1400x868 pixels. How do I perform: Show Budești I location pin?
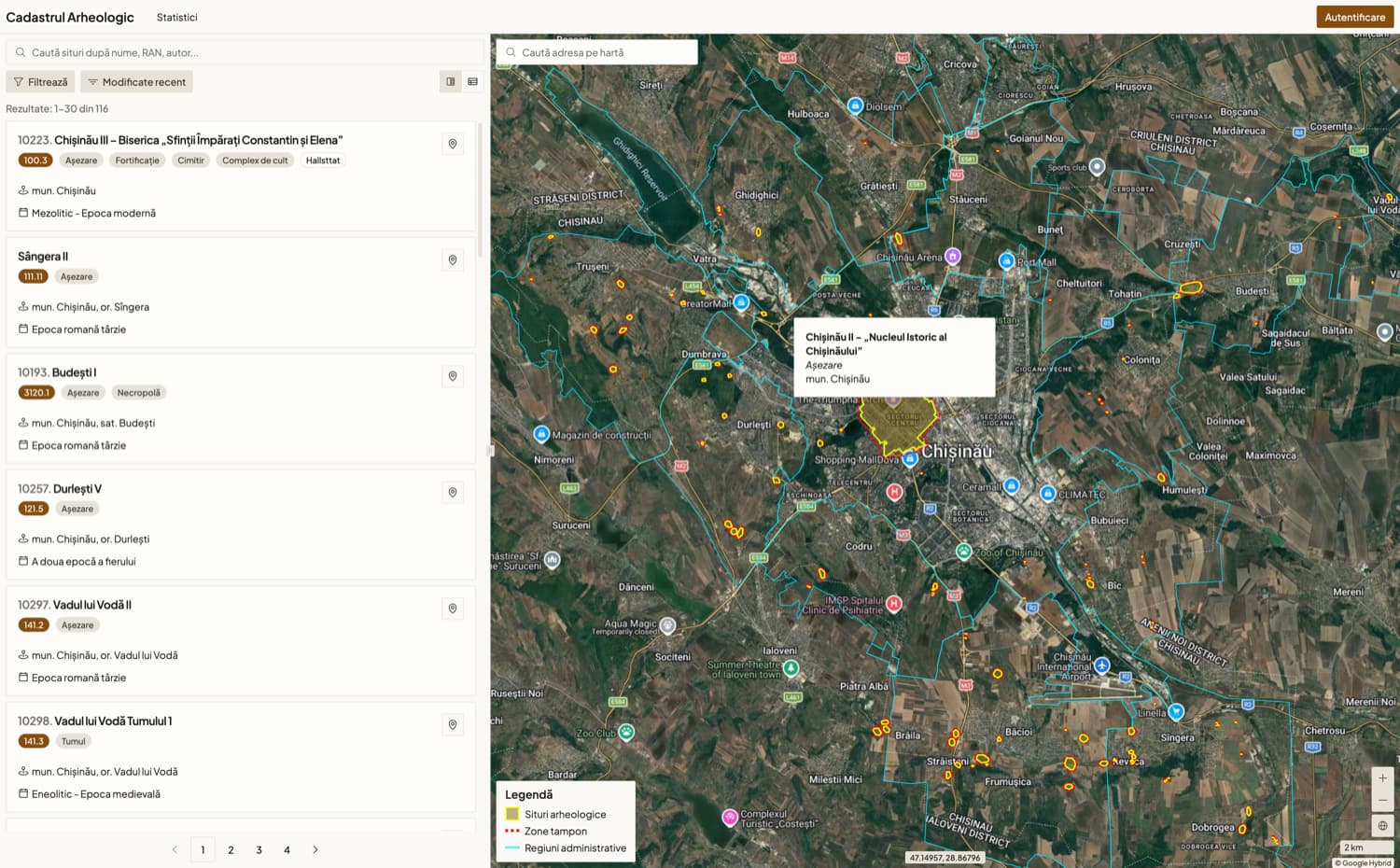click(453, 376)
